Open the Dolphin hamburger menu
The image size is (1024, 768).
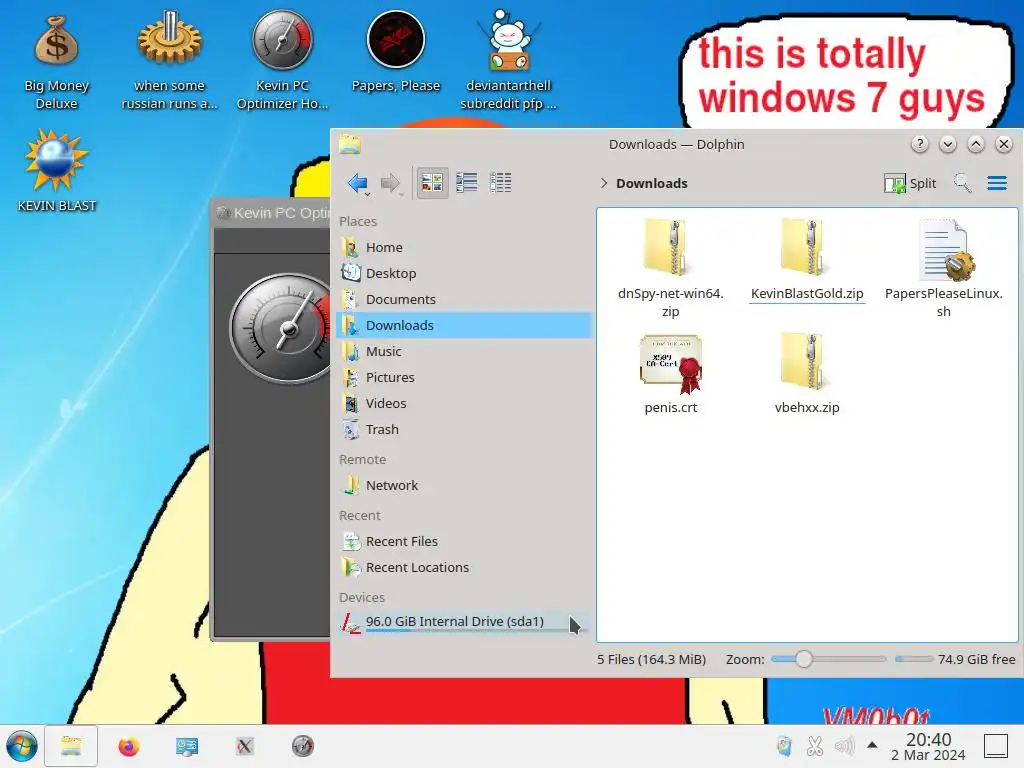[x=997, y=183]
